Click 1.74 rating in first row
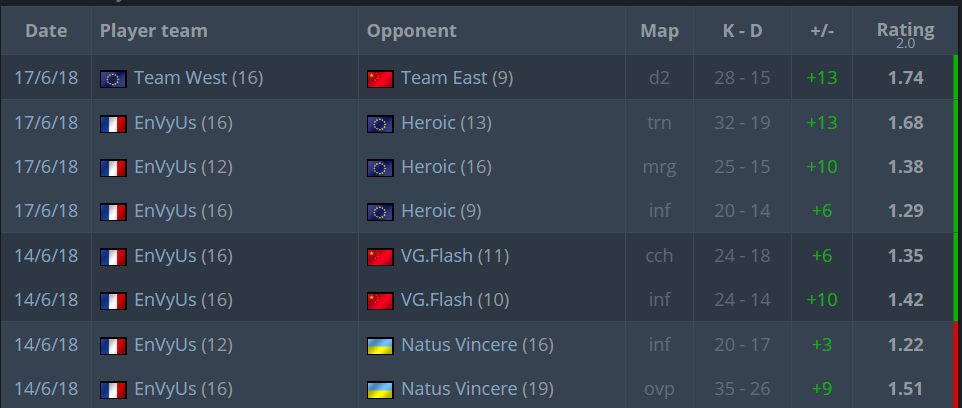 pyautogui.click(x=906, y=78)
